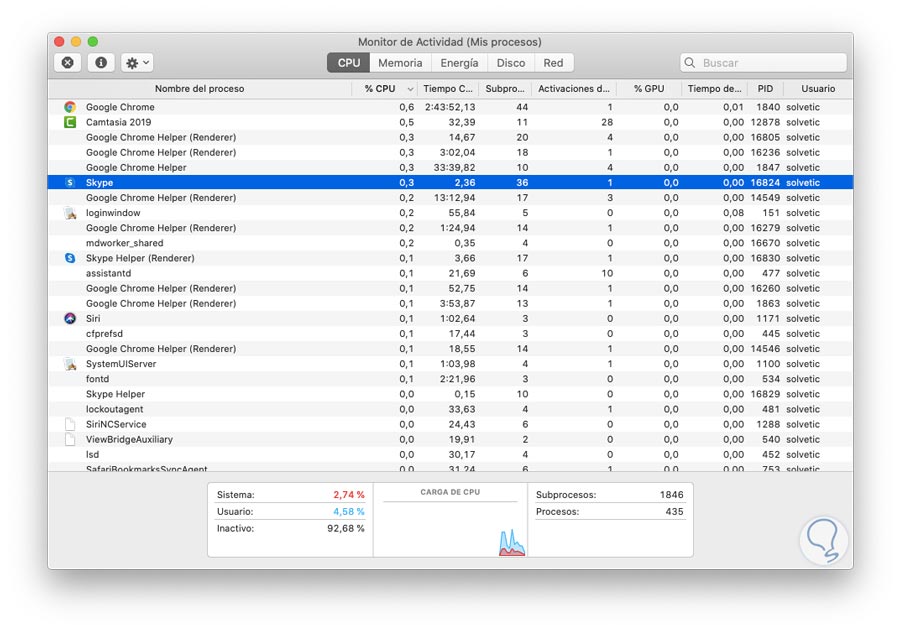Focus the Buscar search field
Viewport: 900px width, 631px height.
(763, 63)
